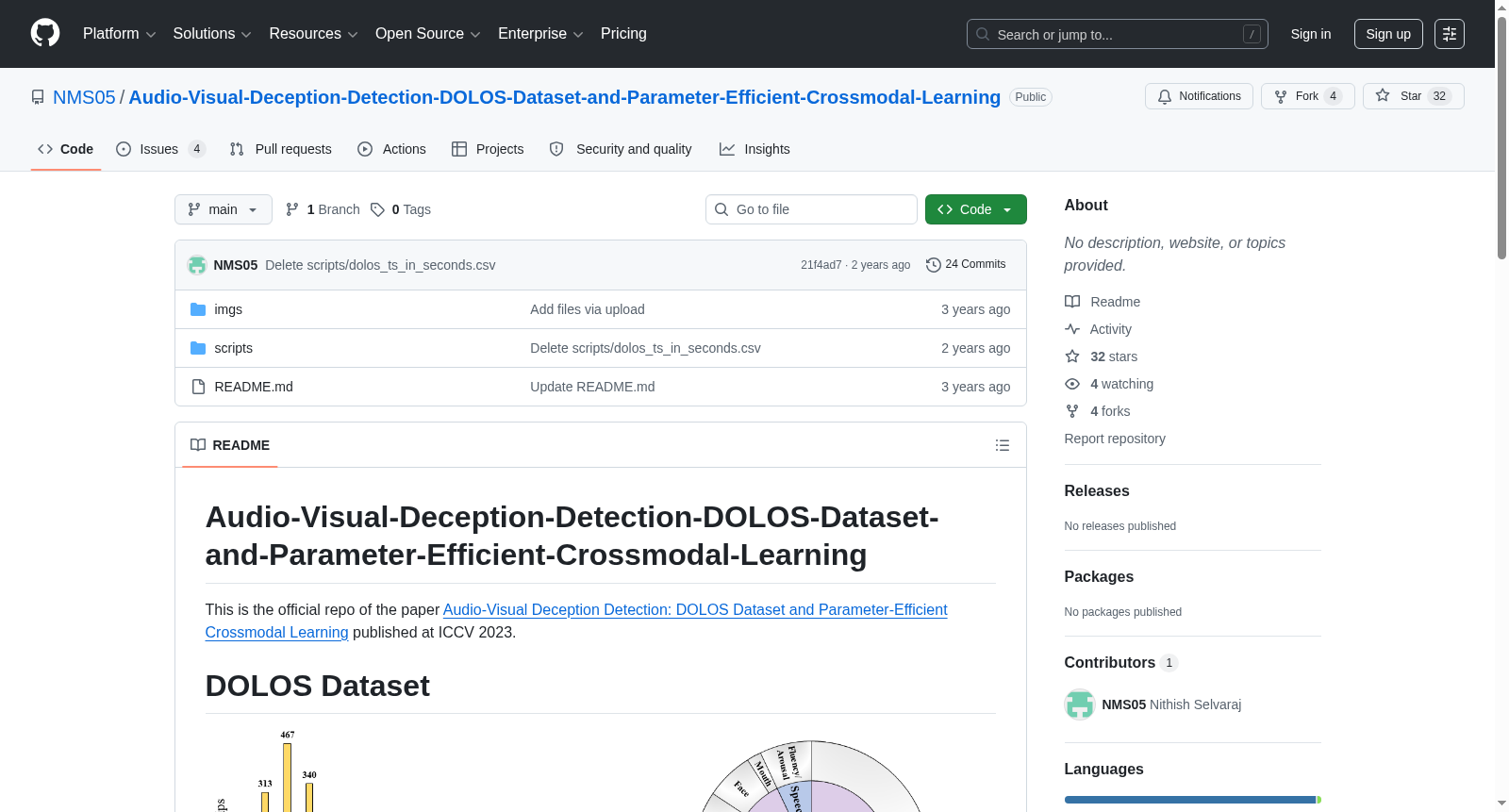
Task: Click the 'Update README.md' commit message
Action: [x=592, y=387]
